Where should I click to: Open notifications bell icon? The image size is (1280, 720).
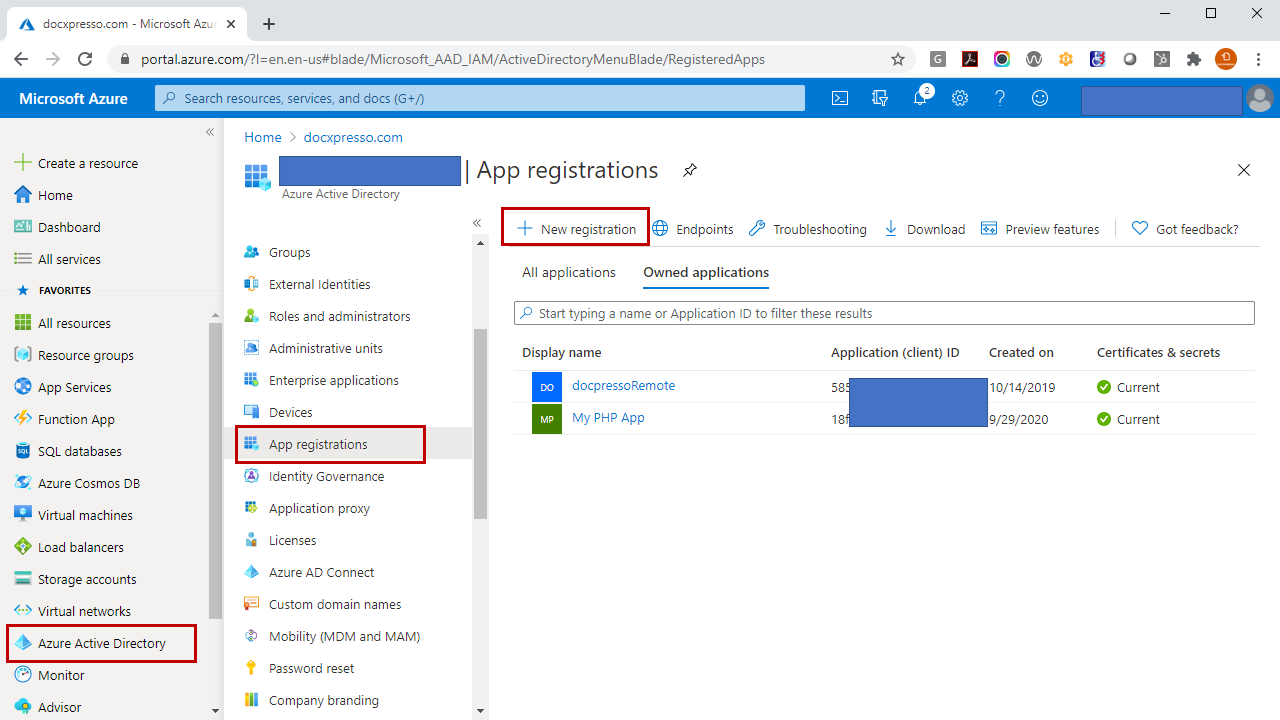(921, 98)
